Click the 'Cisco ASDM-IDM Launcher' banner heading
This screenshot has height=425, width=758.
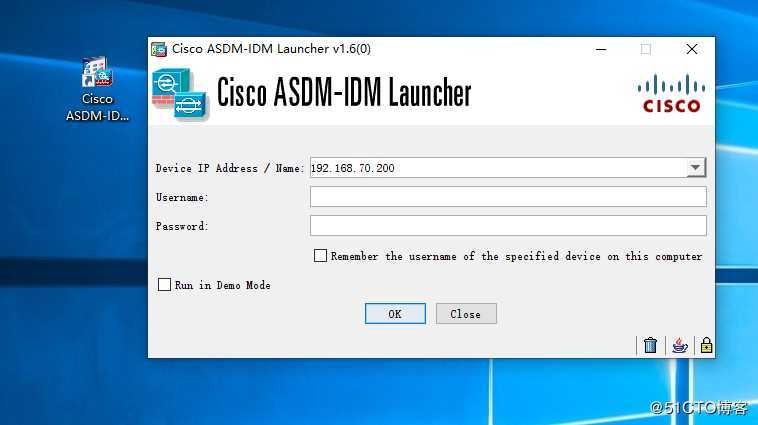[344, 92]
